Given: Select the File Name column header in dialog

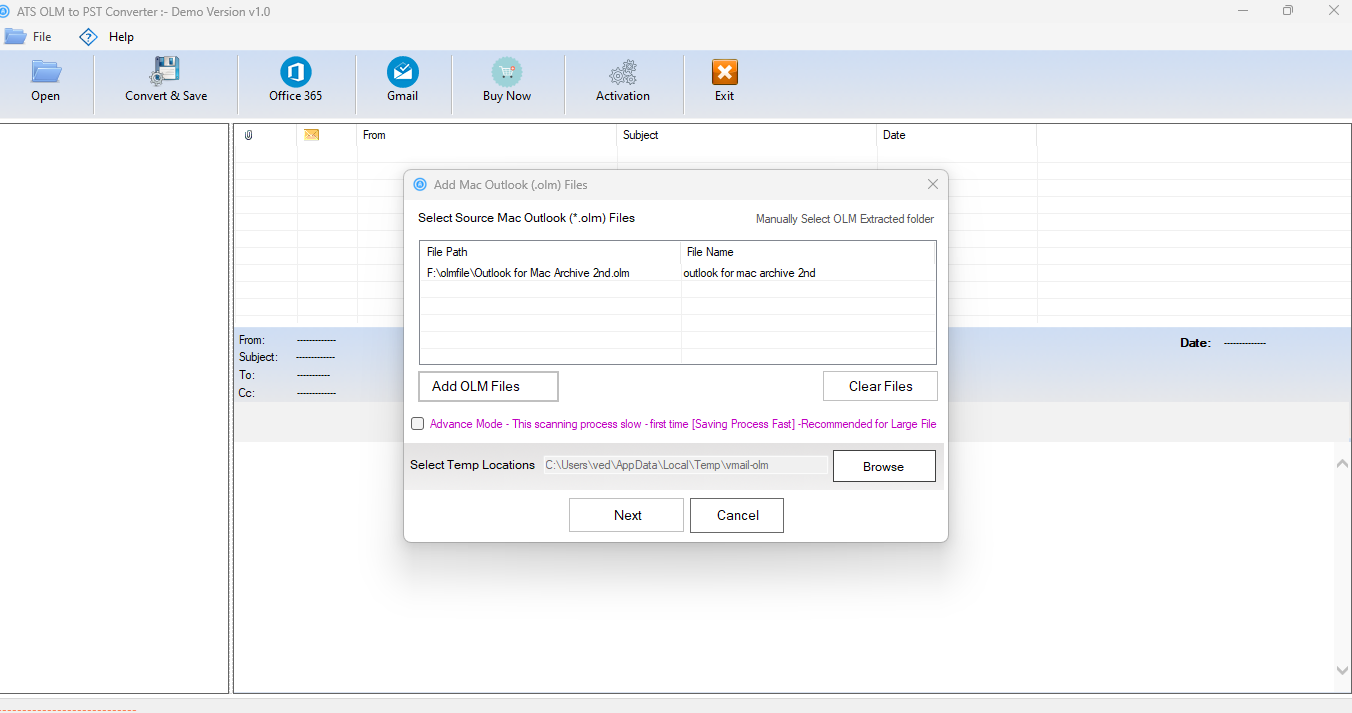Looking at the screenshot, I should tap(808, 252).
